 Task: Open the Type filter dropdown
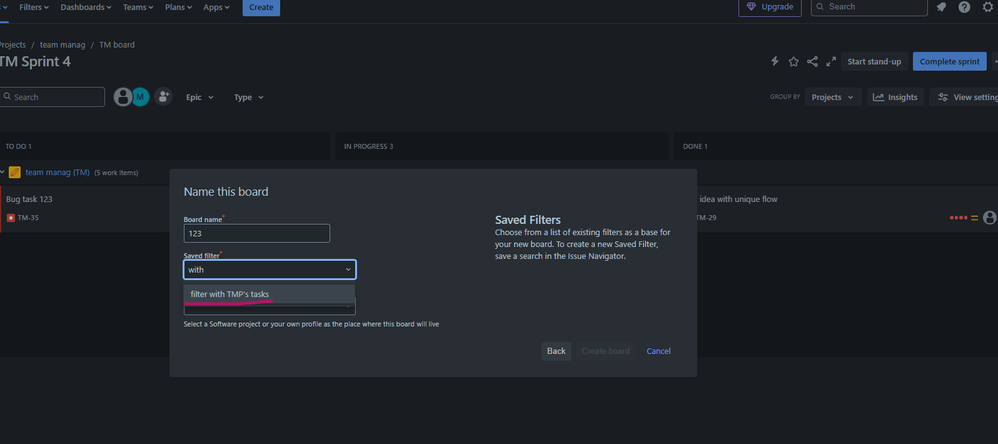pyautogui.click(x=248, y=97)
